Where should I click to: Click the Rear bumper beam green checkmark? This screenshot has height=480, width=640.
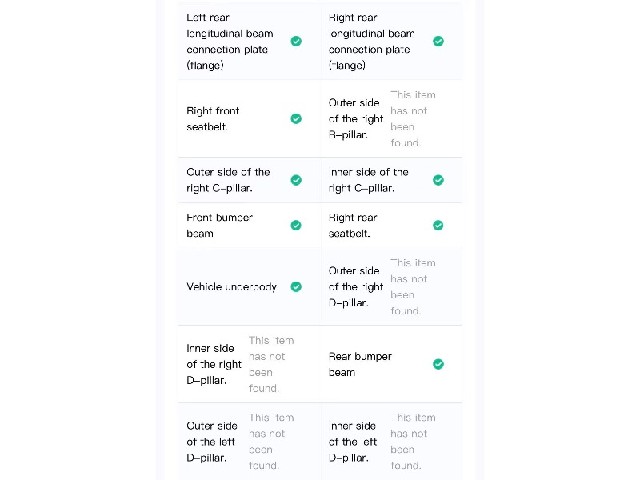pyautogui.click(x=438, y=364)
